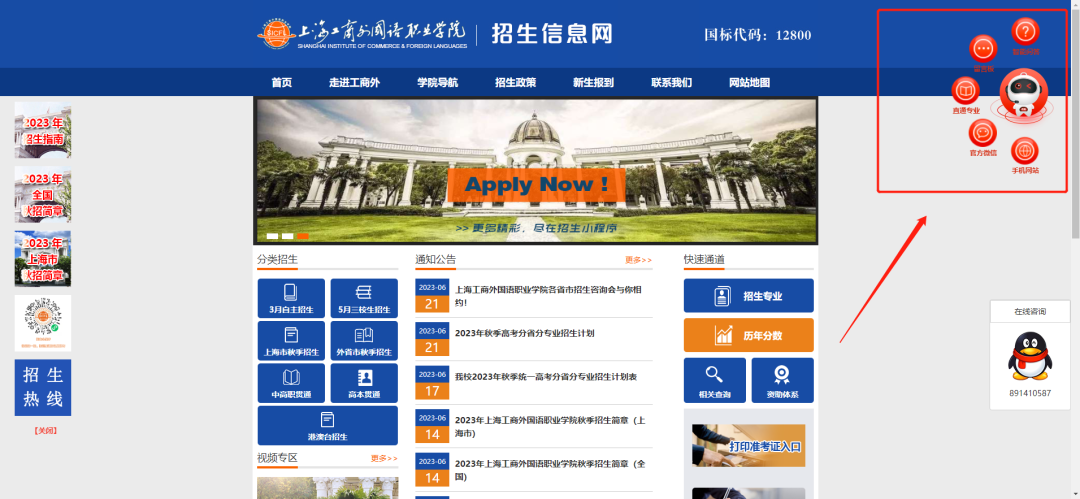The image size is (1080, 499).
Task: Go to 首页 in navigation bar
Action: pos(281,83)
